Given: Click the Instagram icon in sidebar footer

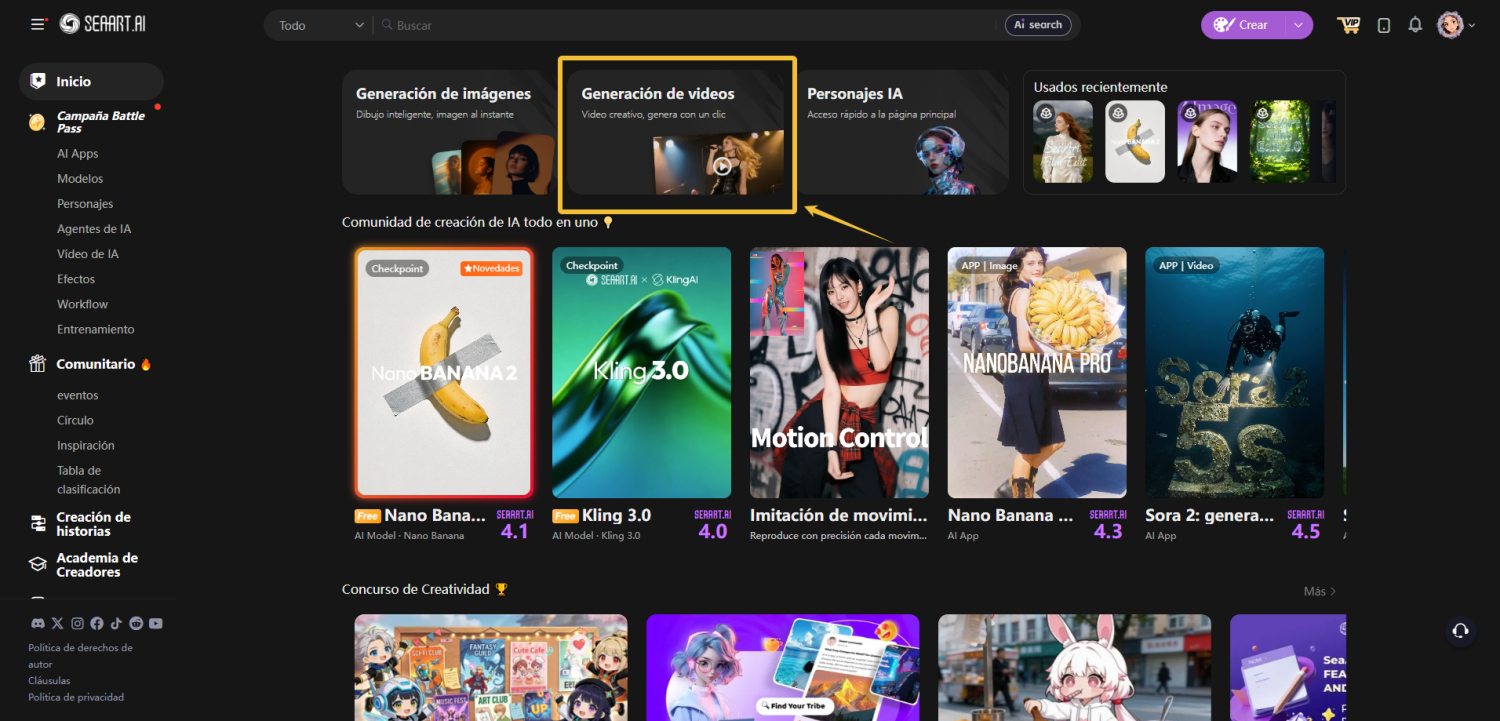Looking at the screenshot, I should [x=77, y=624].
